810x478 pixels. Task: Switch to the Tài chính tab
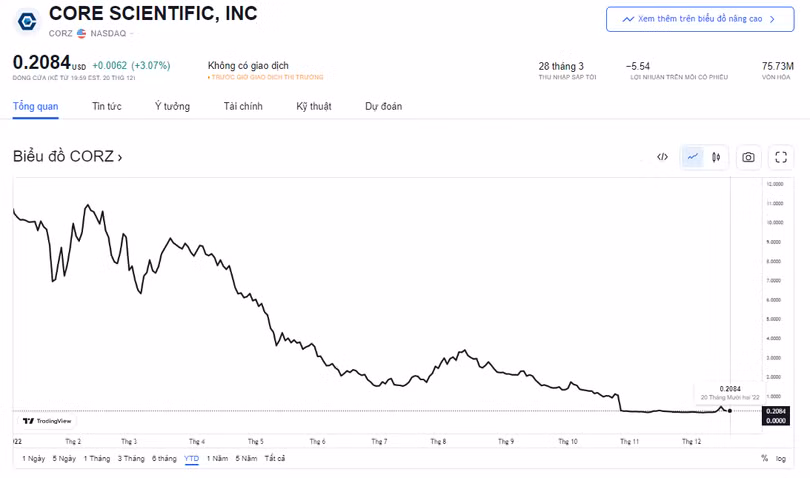(x=243, y=106)
